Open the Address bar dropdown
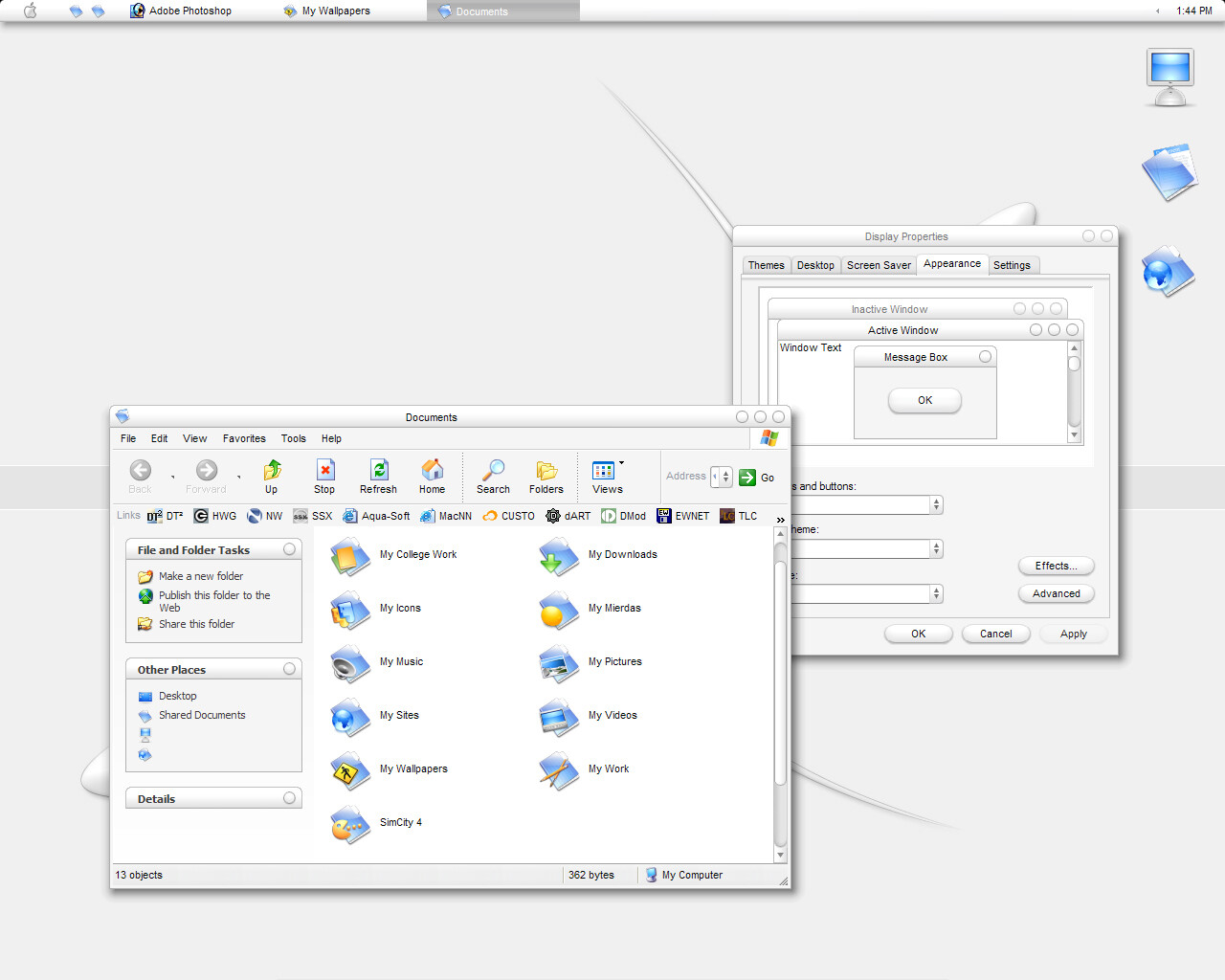This screenshot has height=980, width=1225. coord(725,477)
